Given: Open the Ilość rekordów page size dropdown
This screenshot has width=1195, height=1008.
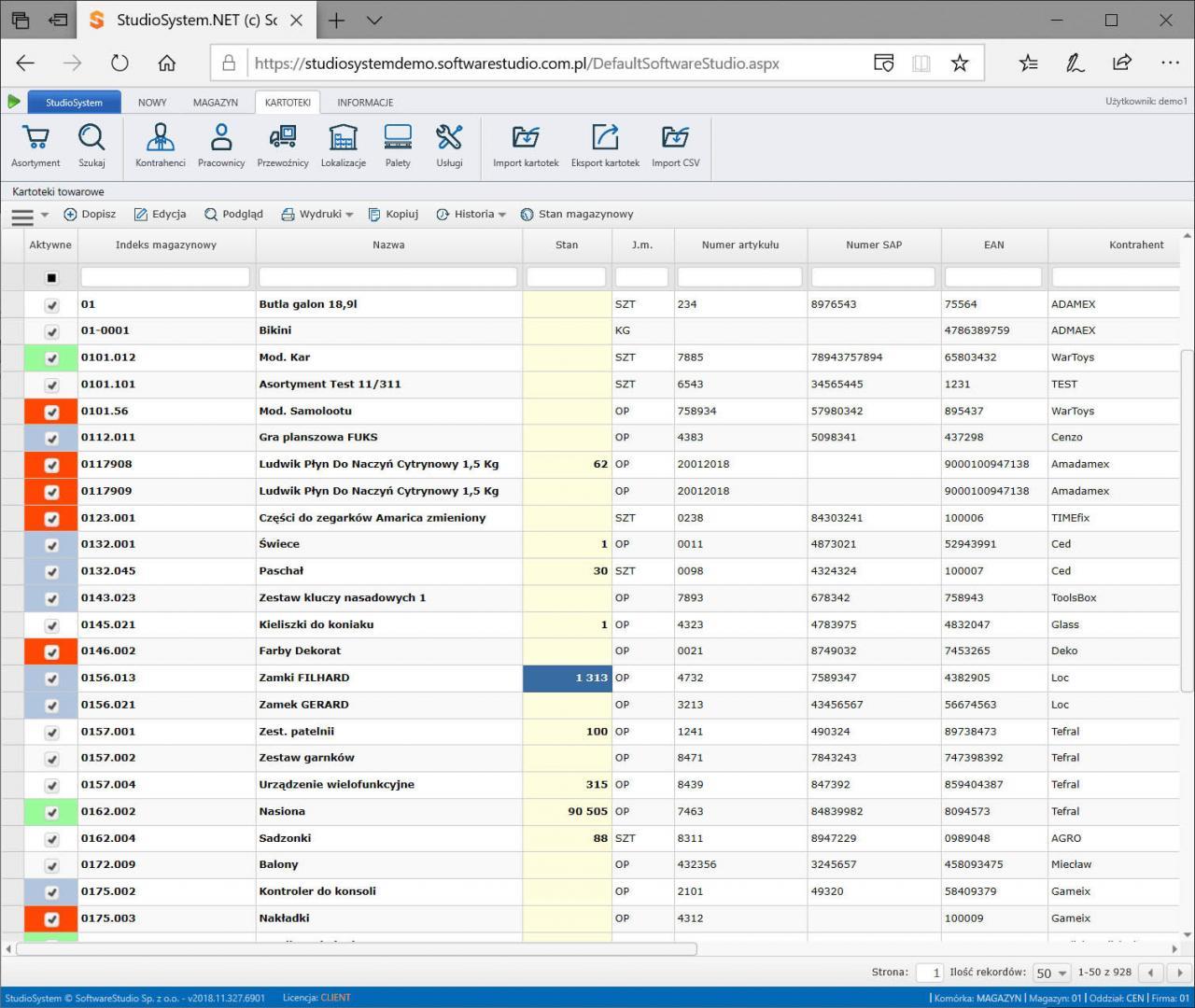Looking at the screenshot, I should click(x=1051, y=973).
